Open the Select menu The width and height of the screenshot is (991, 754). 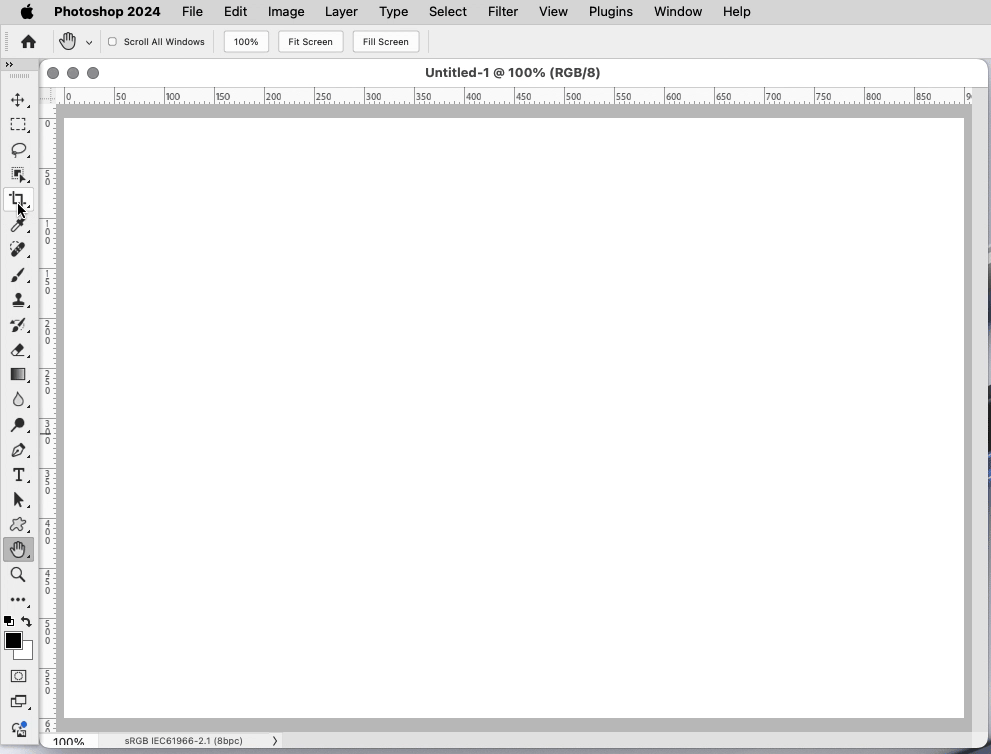pos(447,11)
